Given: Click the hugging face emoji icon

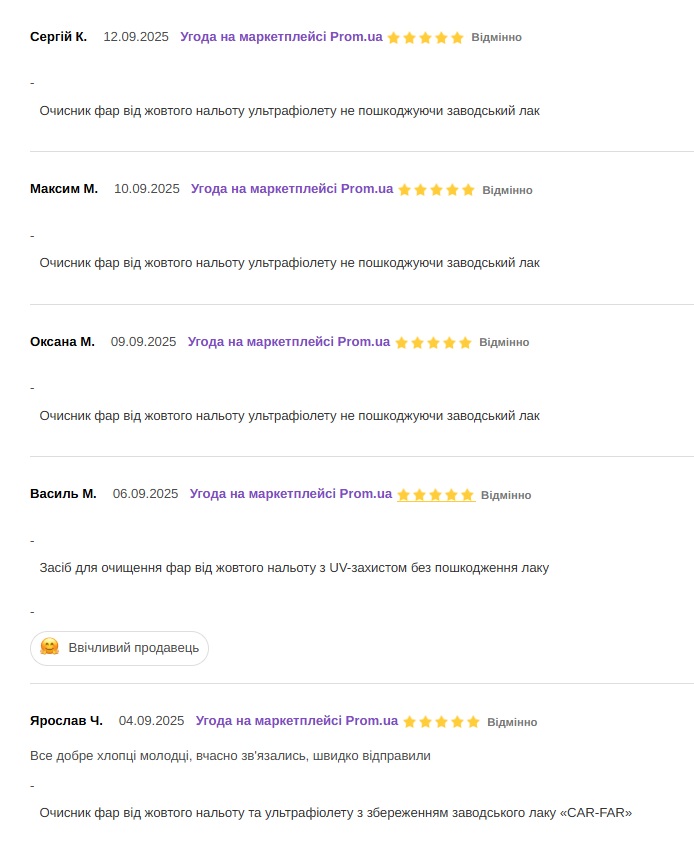Looking at the screenshot, I should (50, 647).
